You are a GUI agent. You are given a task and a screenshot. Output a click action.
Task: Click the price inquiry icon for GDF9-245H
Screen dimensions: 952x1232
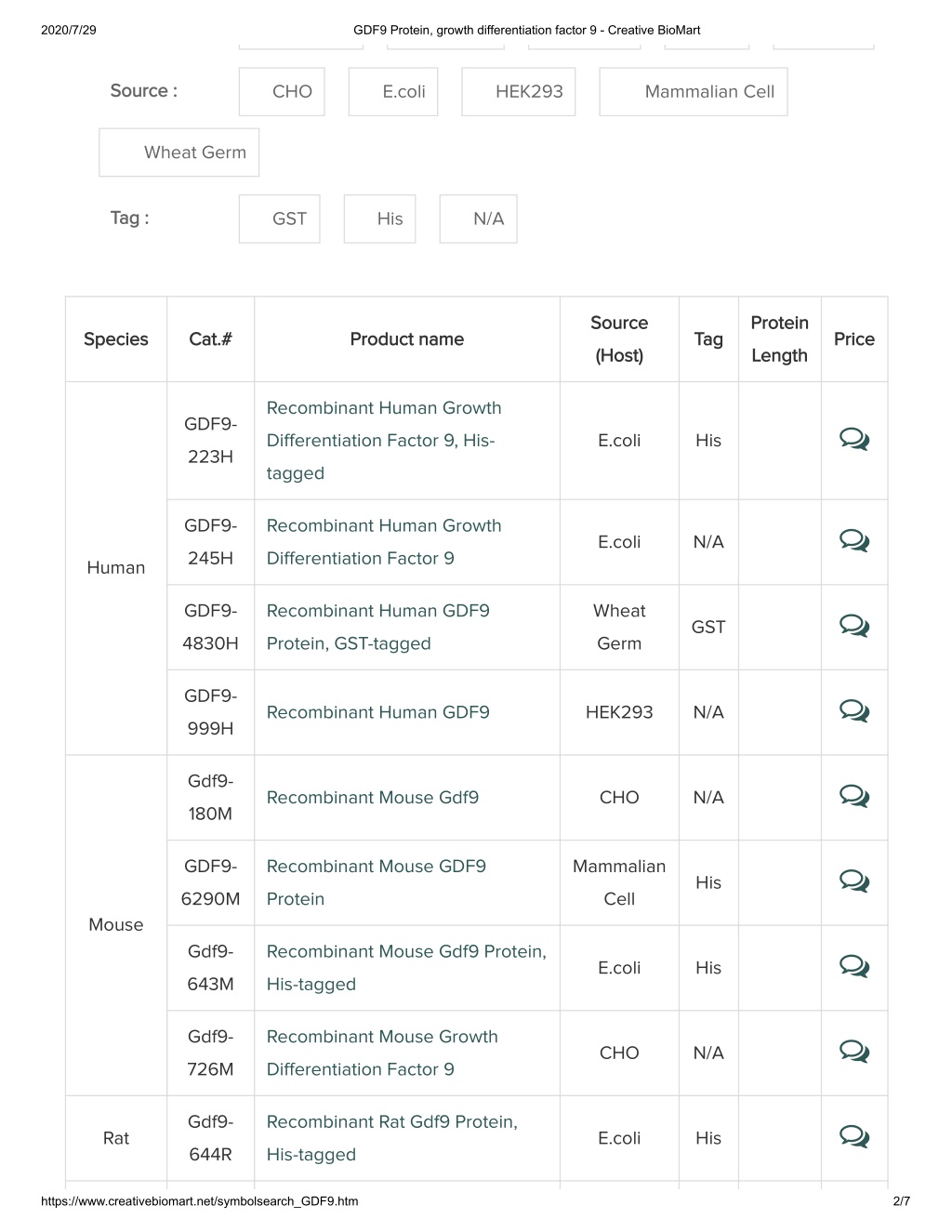(x=853, y=540)
